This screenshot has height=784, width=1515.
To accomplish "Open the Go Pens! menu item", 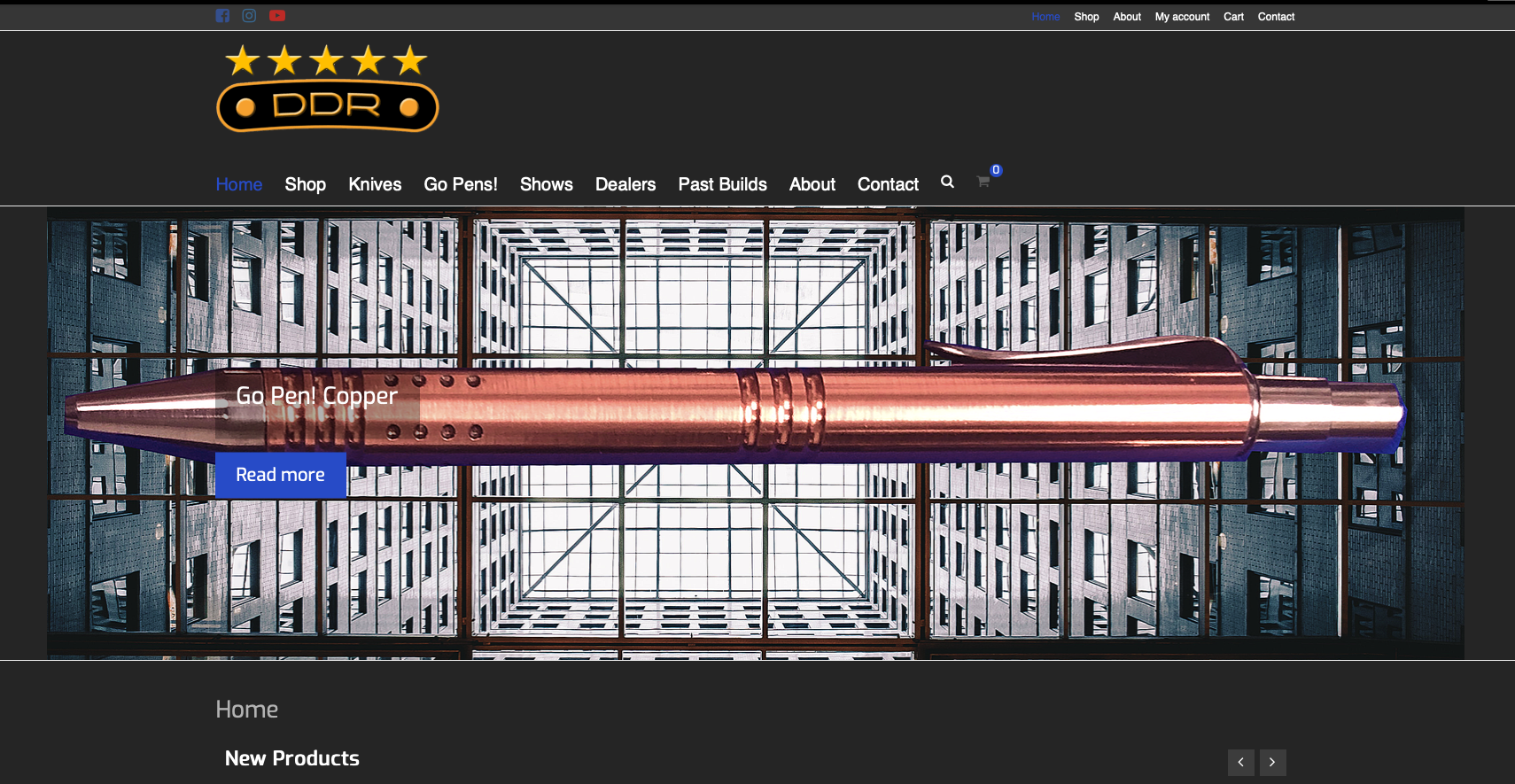I will 461,184.
